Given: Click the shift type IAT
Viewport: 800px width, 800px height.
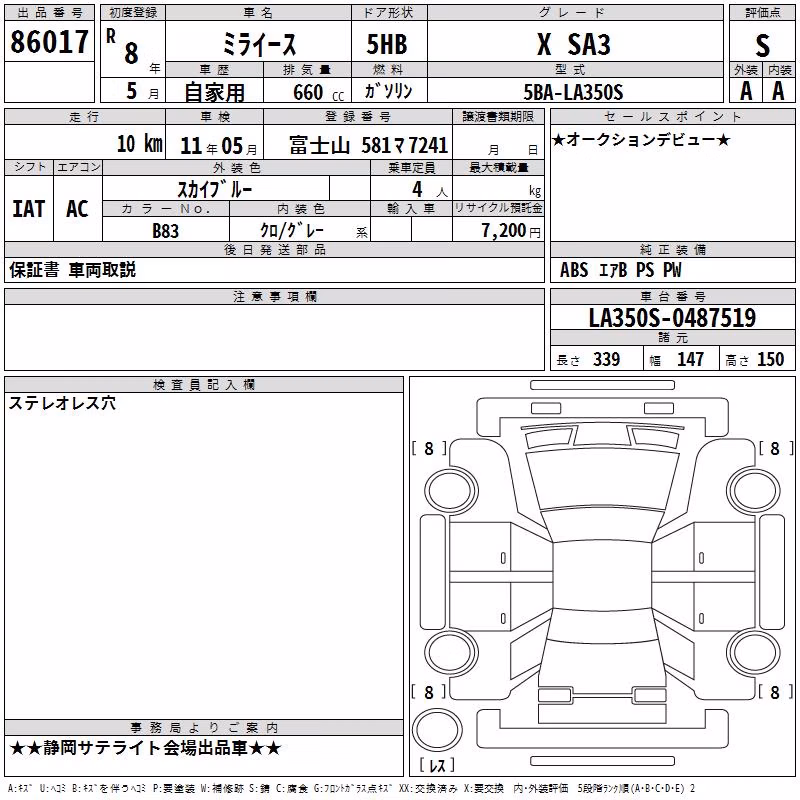Looking at the screenshot, I should 29,209.
